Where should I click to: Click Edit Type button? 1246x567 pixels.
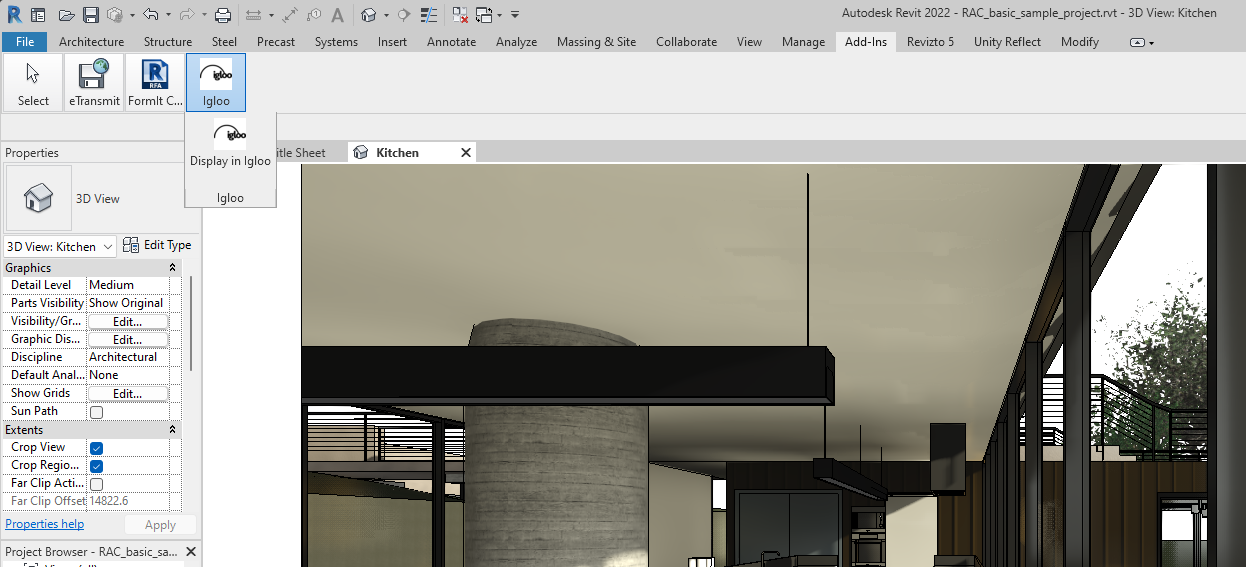[157, 245]
